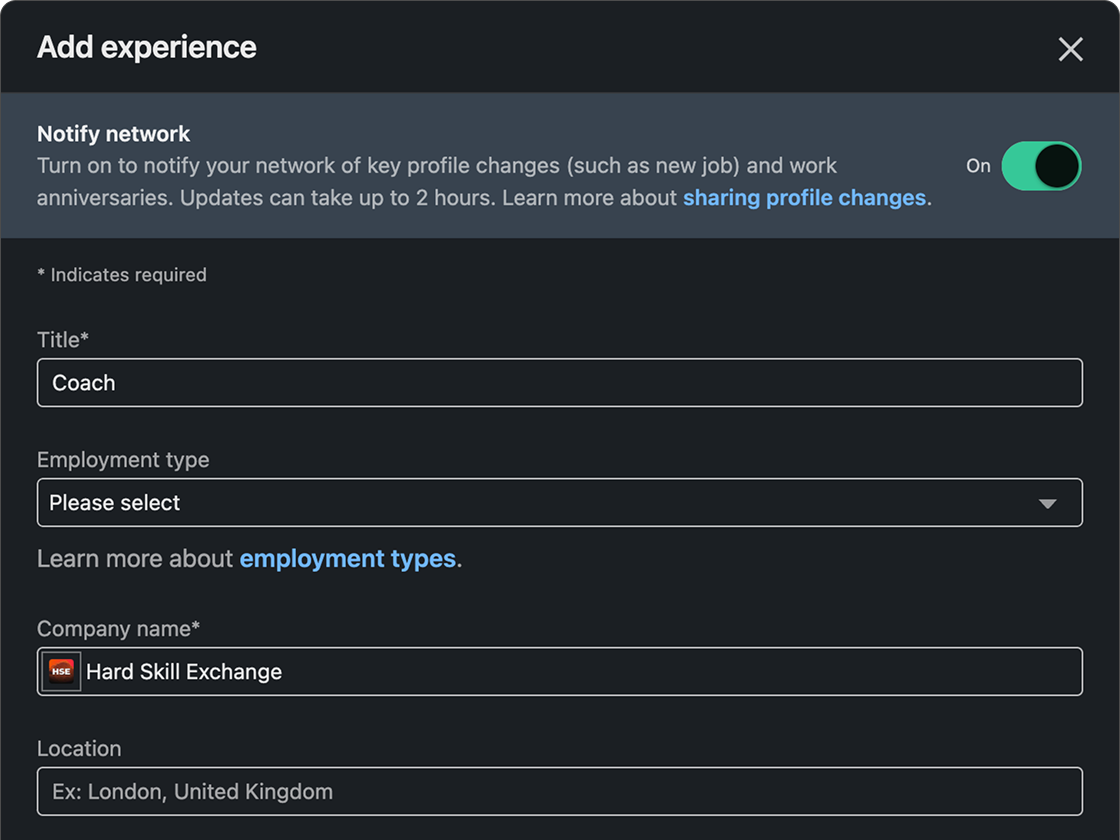The width and height of the screenshot is (1120, 840).
Task: Click the On label beside the switch
Action: pyautogui.click(x=978, y=166)
